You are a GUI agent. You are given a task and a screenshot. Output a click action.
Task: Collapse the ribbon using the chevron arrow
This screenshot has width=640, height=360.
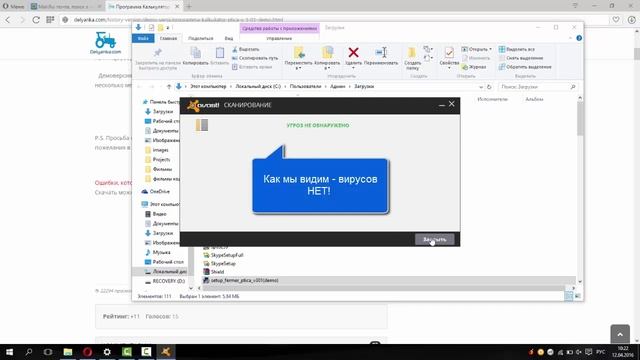(x=570, y=38)
